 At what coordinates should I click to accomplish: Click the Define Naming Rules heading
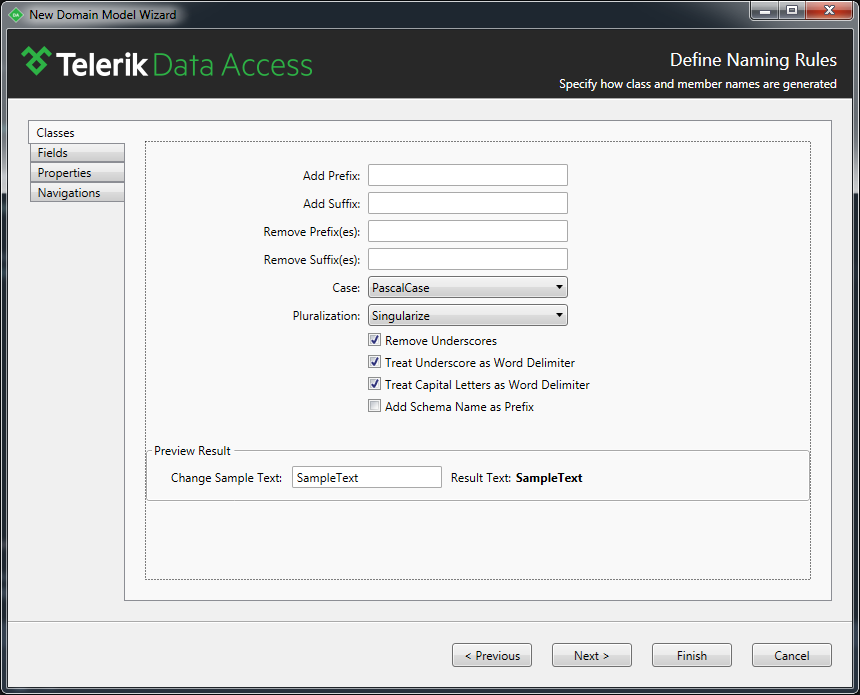pos(753,60)
